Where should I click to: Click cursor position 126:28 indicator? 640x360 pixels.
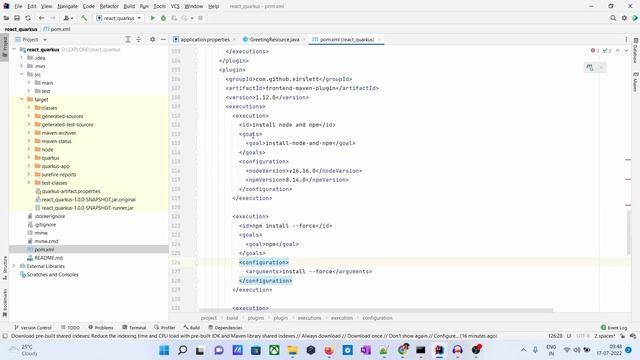(555, 336)
